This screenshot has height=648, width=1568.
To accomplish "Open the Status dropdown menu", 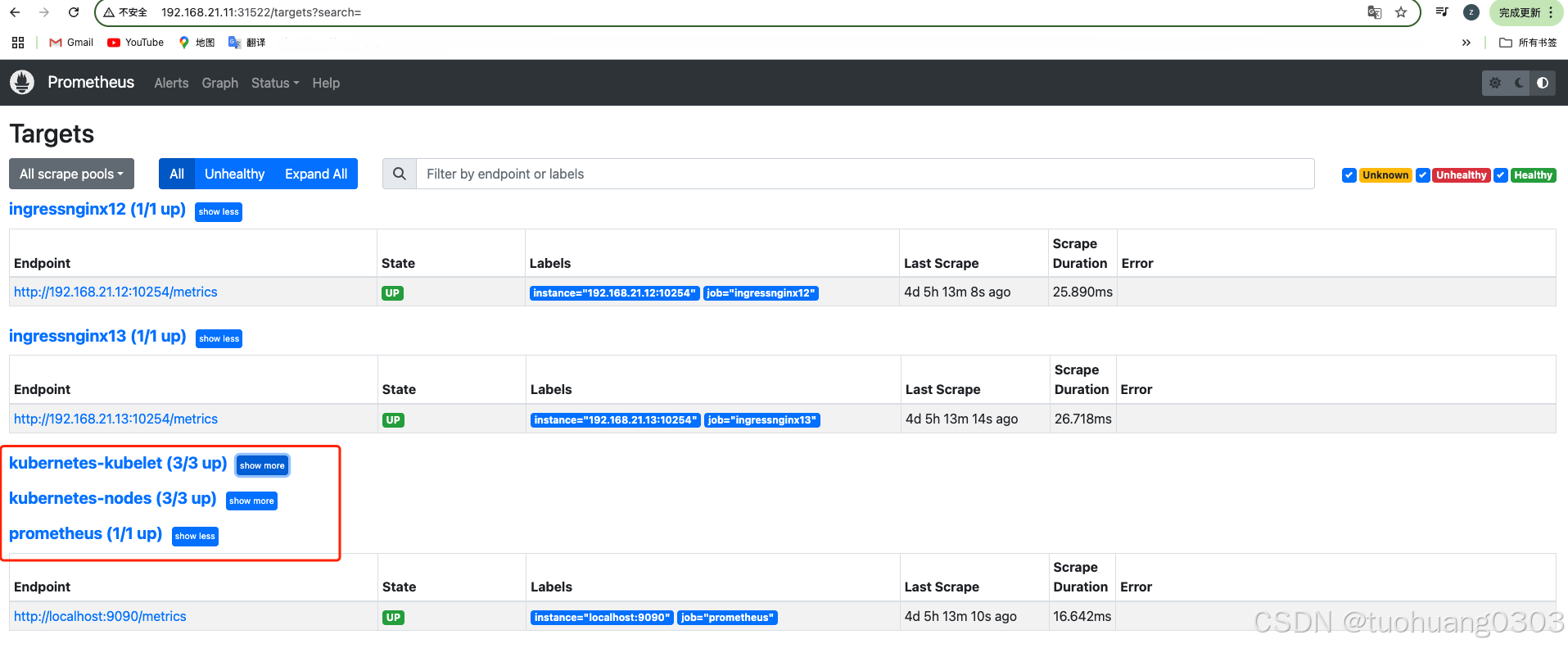I will pos(275,83).
